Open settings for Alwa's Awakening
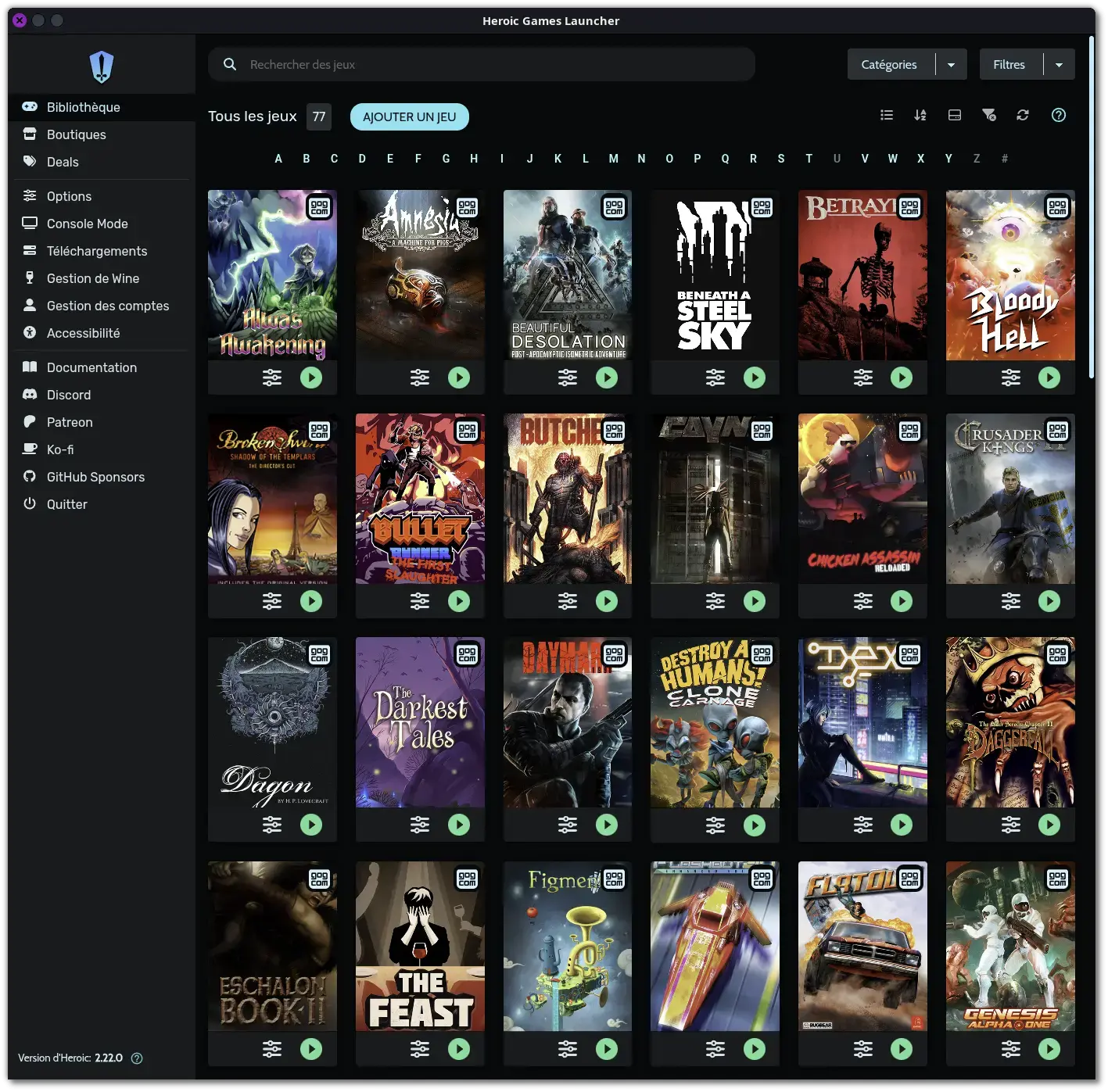The image size is (1108, 1092). click(x=272, y=378)
